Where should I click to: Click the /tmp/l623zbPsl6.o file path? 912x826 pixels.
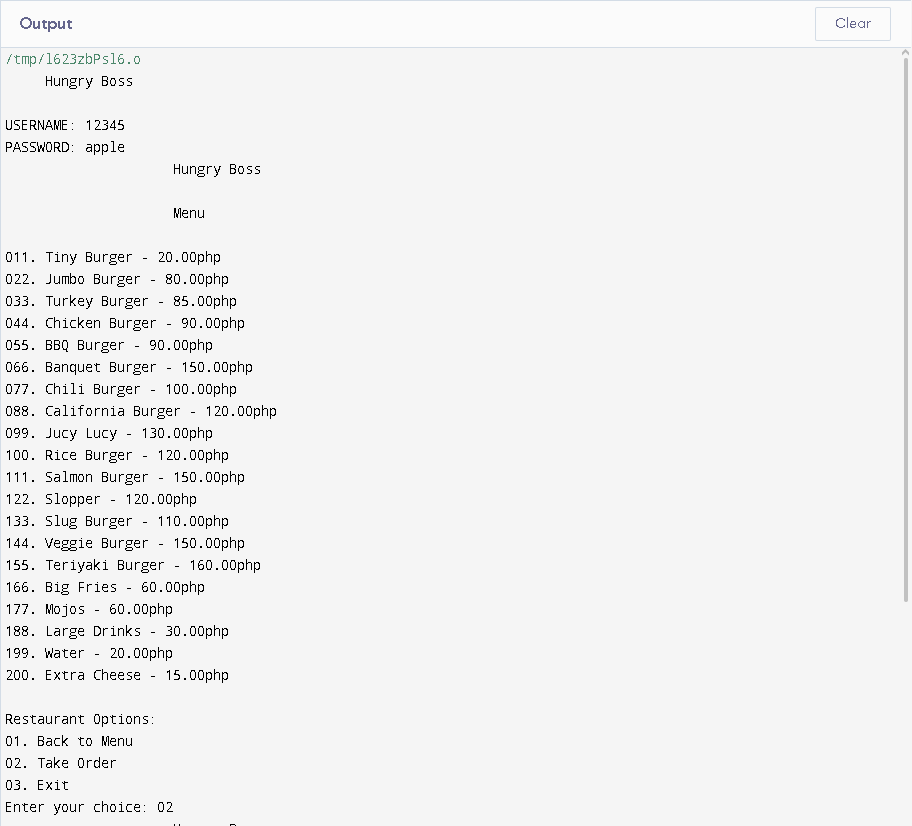73,59
